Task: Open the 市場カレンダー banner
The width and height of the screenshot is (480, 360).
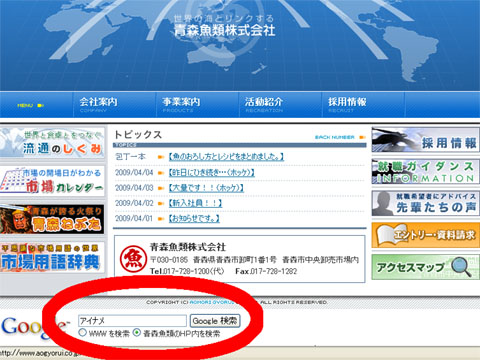Action: click(52, 181)
